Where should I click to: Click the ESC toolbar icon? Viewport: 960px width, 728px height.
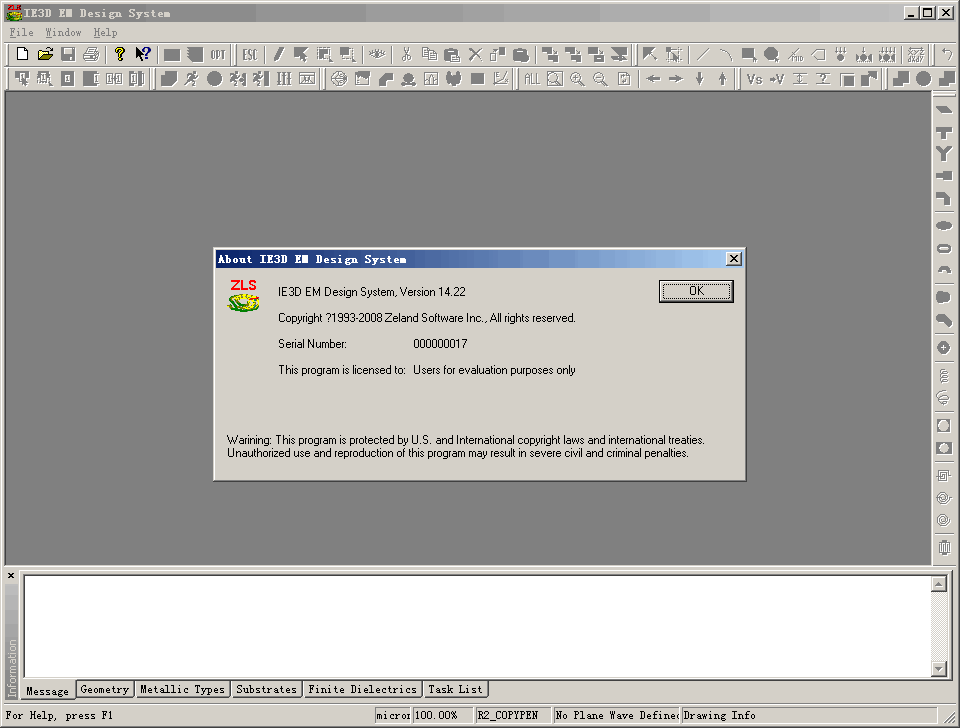(x=250, y=54)
